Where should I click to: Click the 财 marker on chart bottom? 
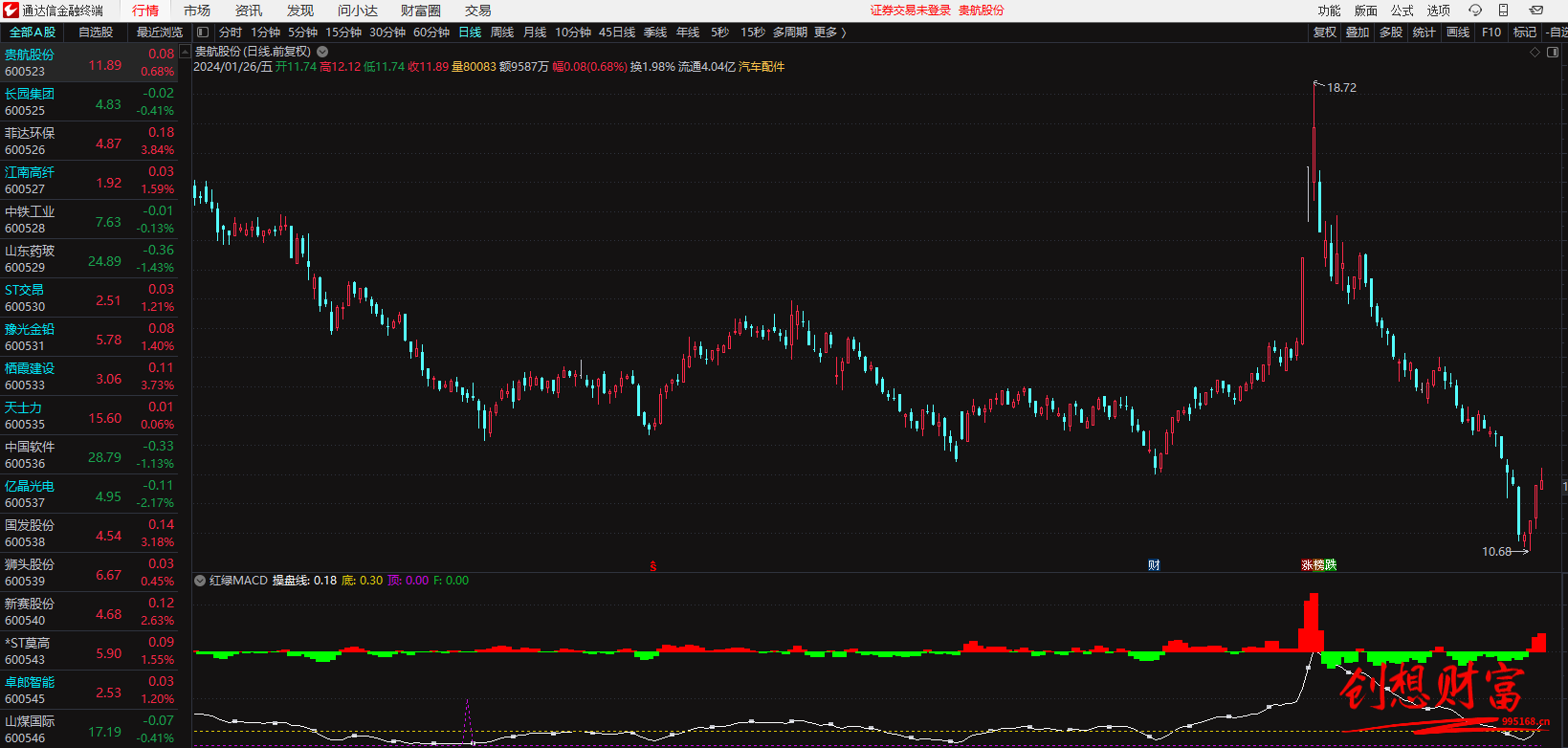pyautogui.click(x=1154, y=565)
